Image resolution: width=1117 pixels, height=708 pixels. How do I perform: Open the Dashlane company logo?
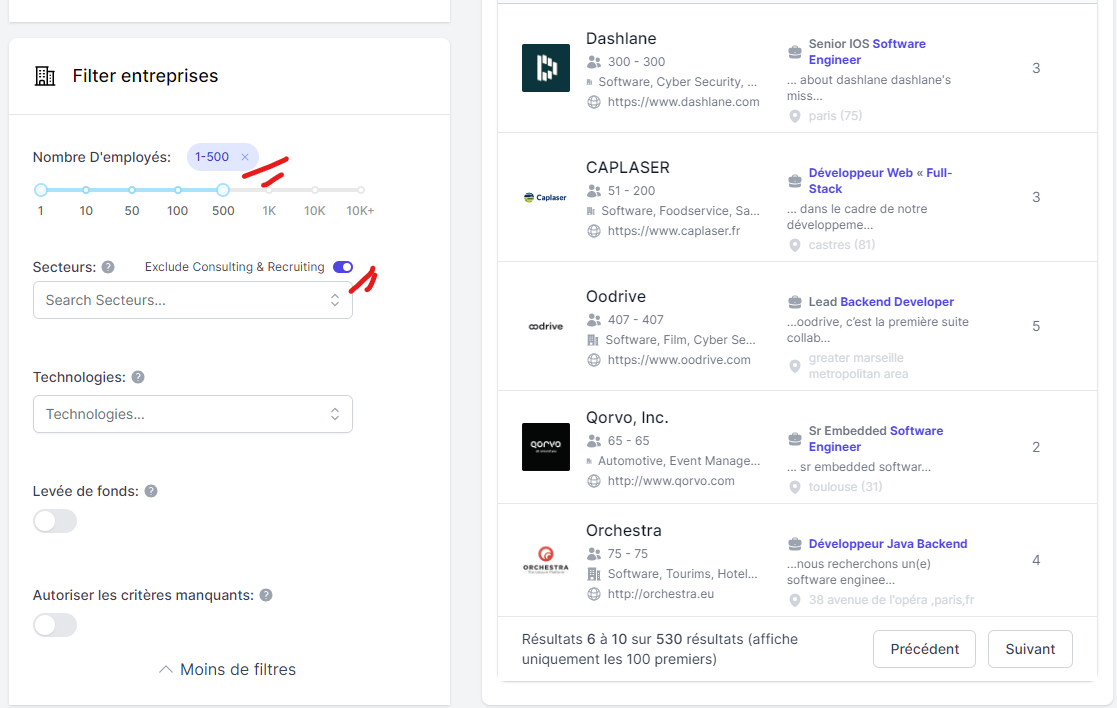(546, 68)
